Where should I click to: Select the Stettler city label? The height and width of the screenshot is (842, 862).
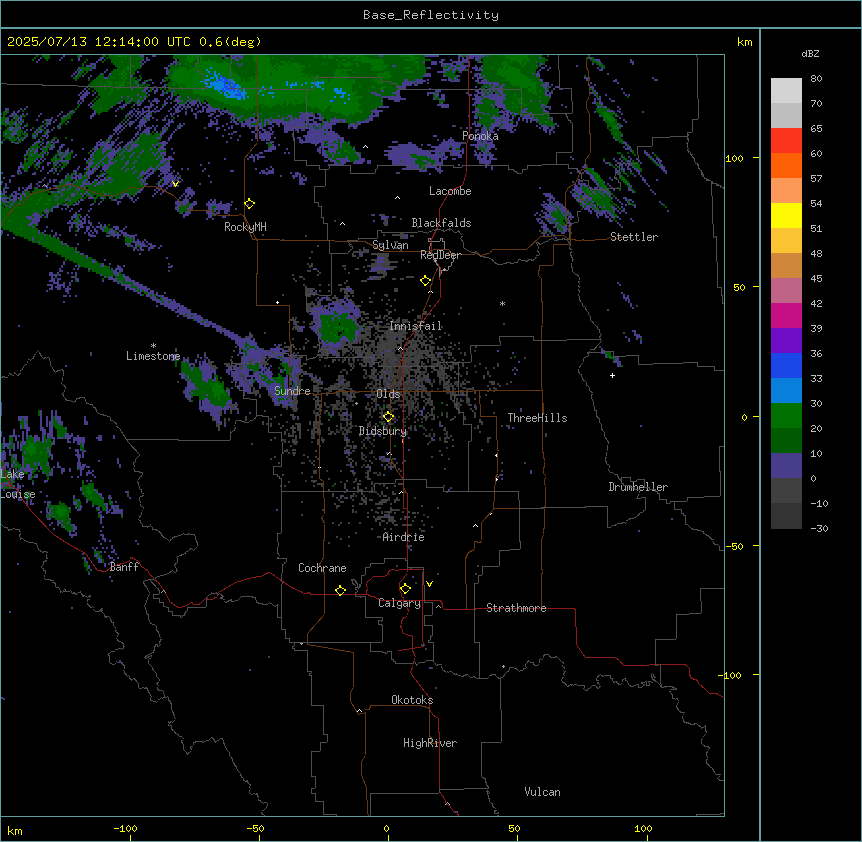point(634,237)
